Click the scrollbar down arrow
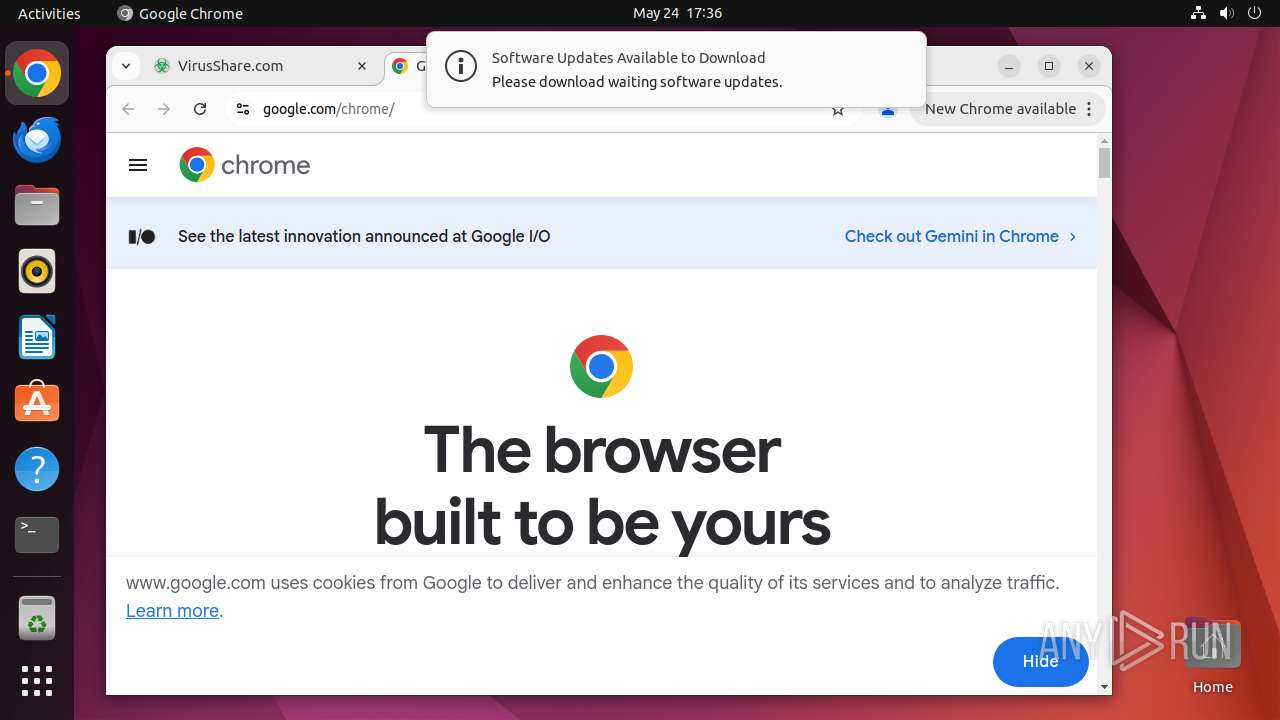This screenshot has height=720, width=1280. [1104, 687]
